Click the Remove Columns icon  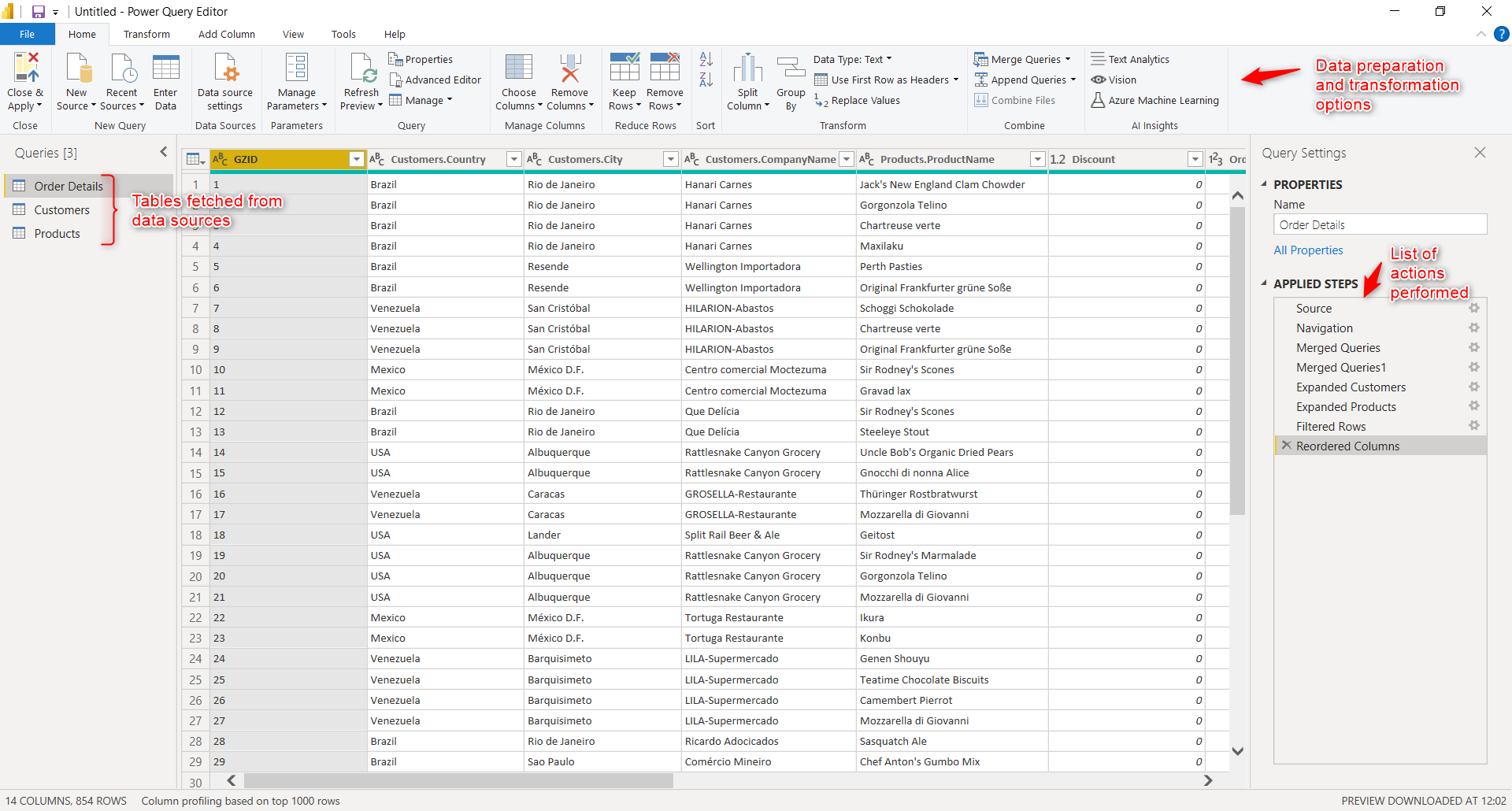coord(570,68)
